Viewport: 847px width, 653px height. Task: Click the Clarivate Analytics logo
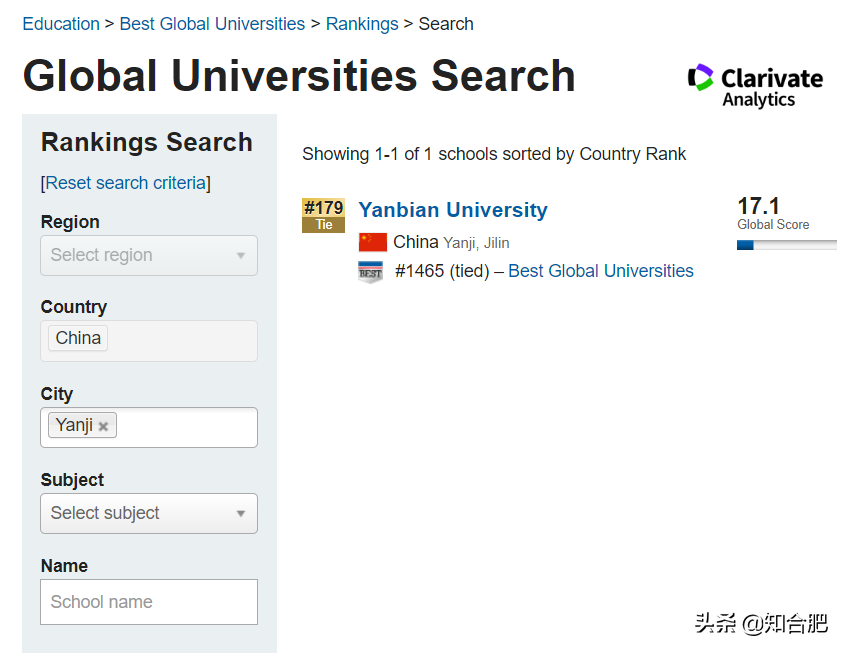click(x=755, y=85)
